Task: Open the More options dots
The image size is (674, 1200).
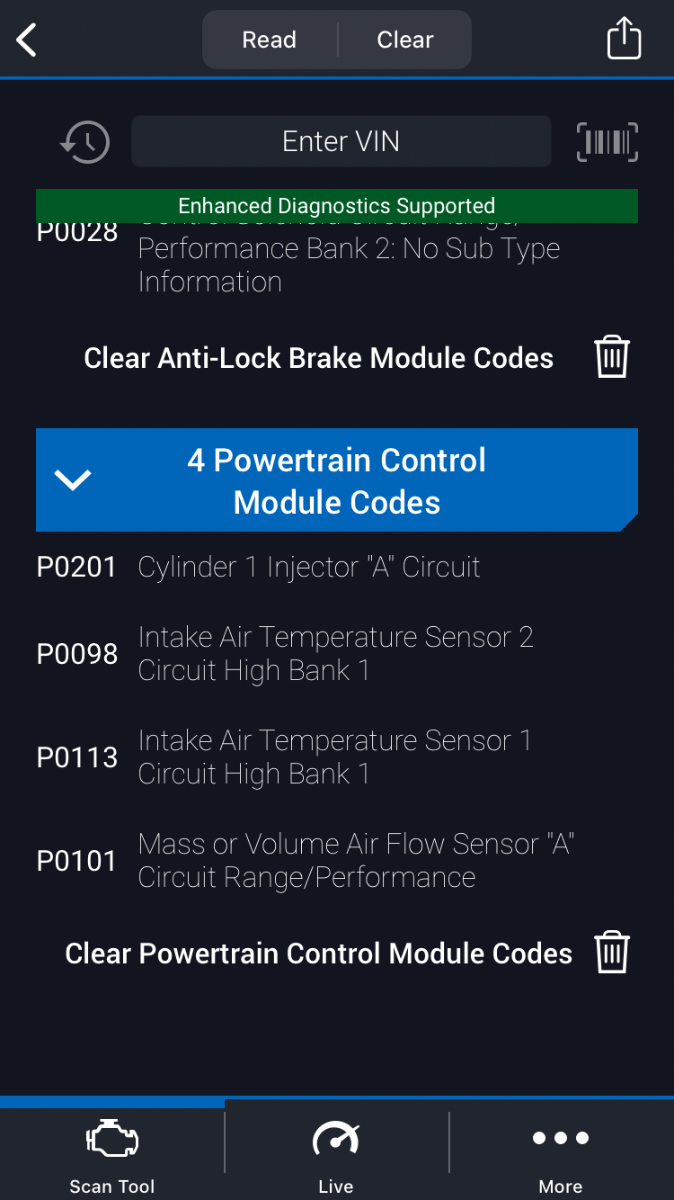Action: 560,1138
